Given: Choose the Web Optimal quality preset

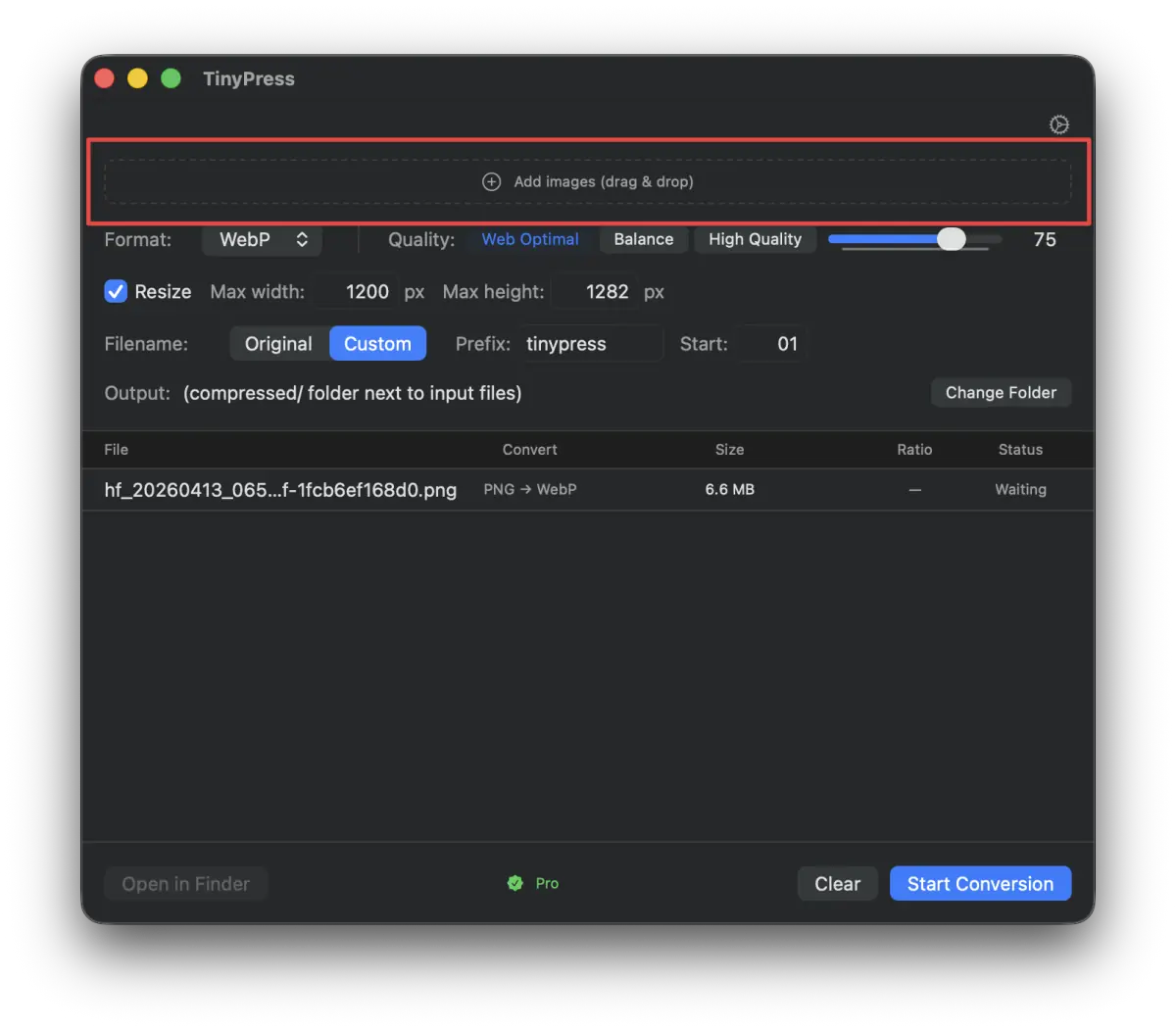Looking at the screenshot, I should tap(530, 239).
